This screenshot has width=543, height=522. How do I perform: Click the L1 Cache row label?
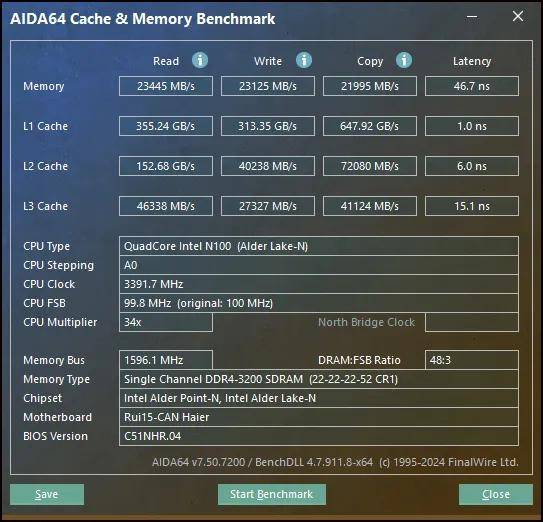pos(45,126)
